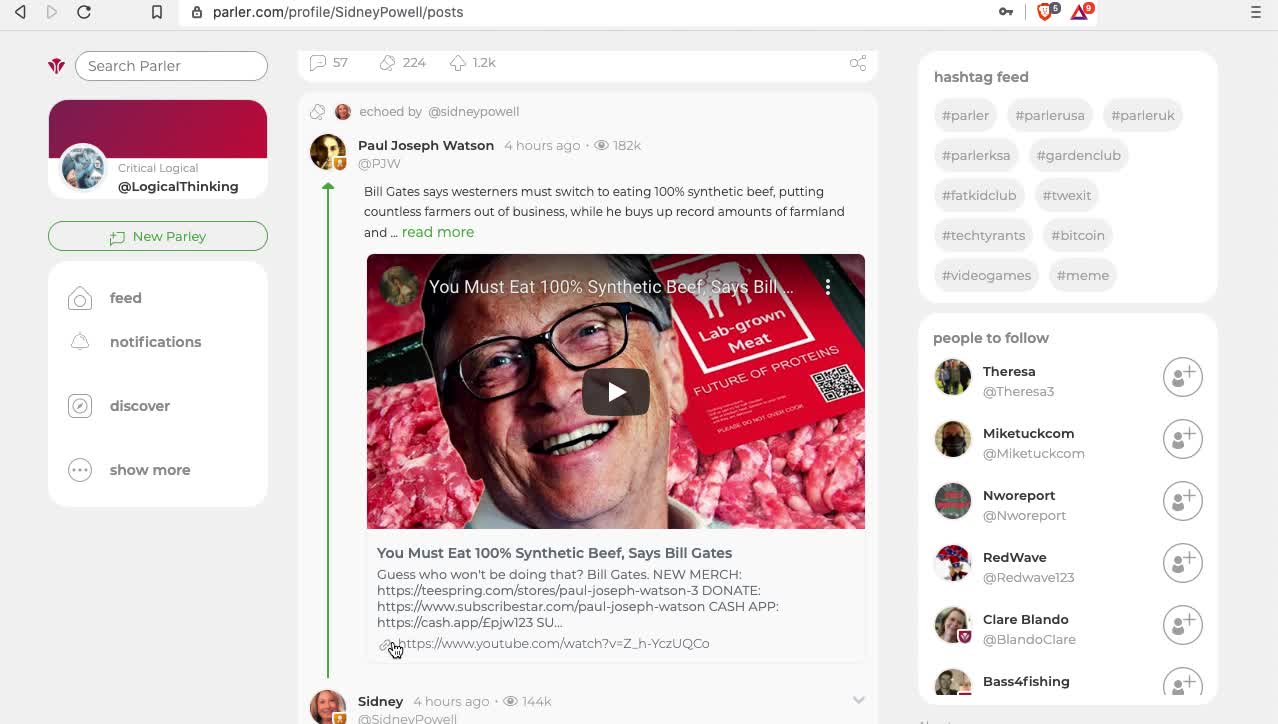This screenshot has height=724, width=1278.
Task: Open @sidneypowell echoed-by link
Action: point(474,111)
